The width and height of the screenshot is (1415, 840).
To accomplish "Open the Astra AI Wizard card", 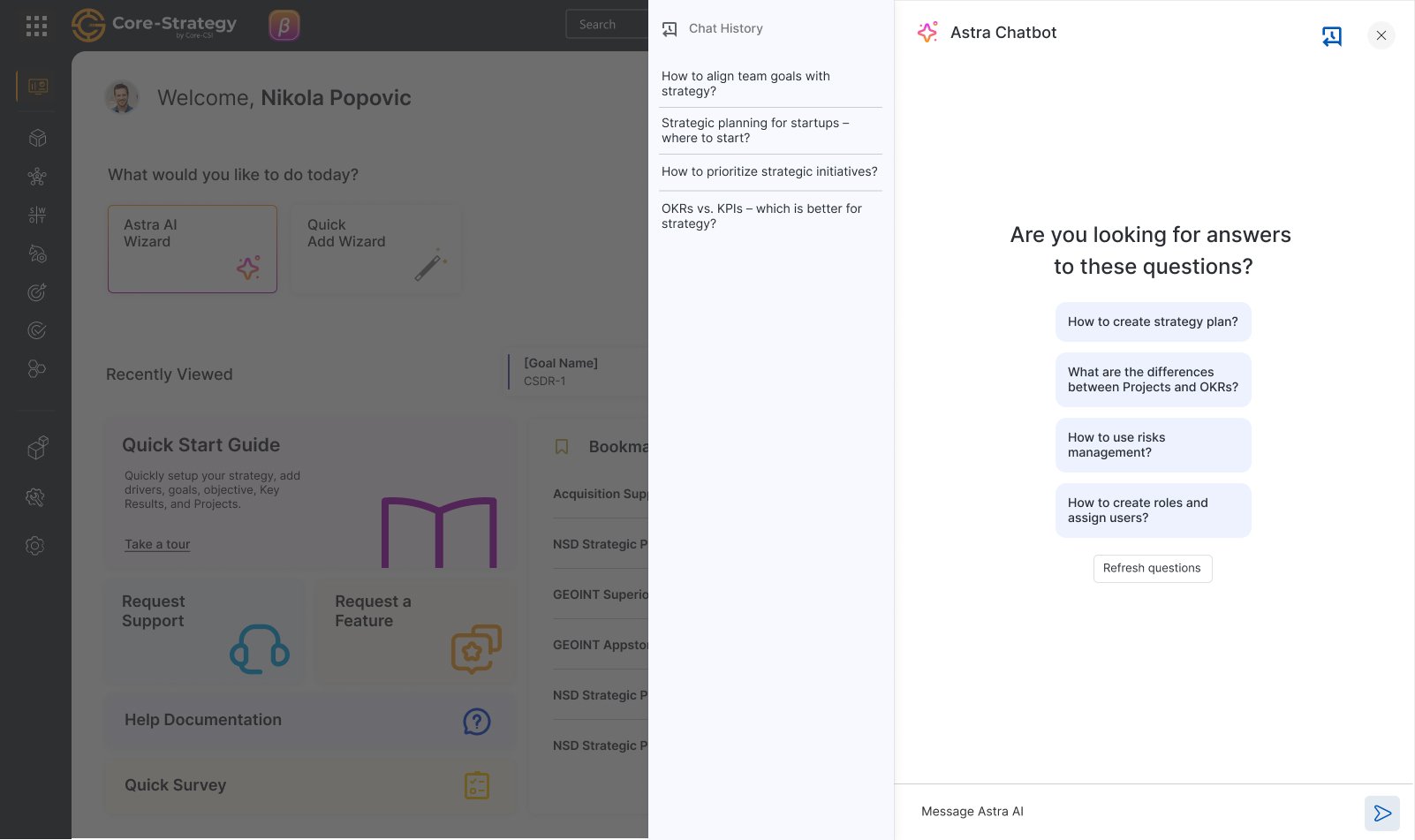I will click(x=193, y=249).
